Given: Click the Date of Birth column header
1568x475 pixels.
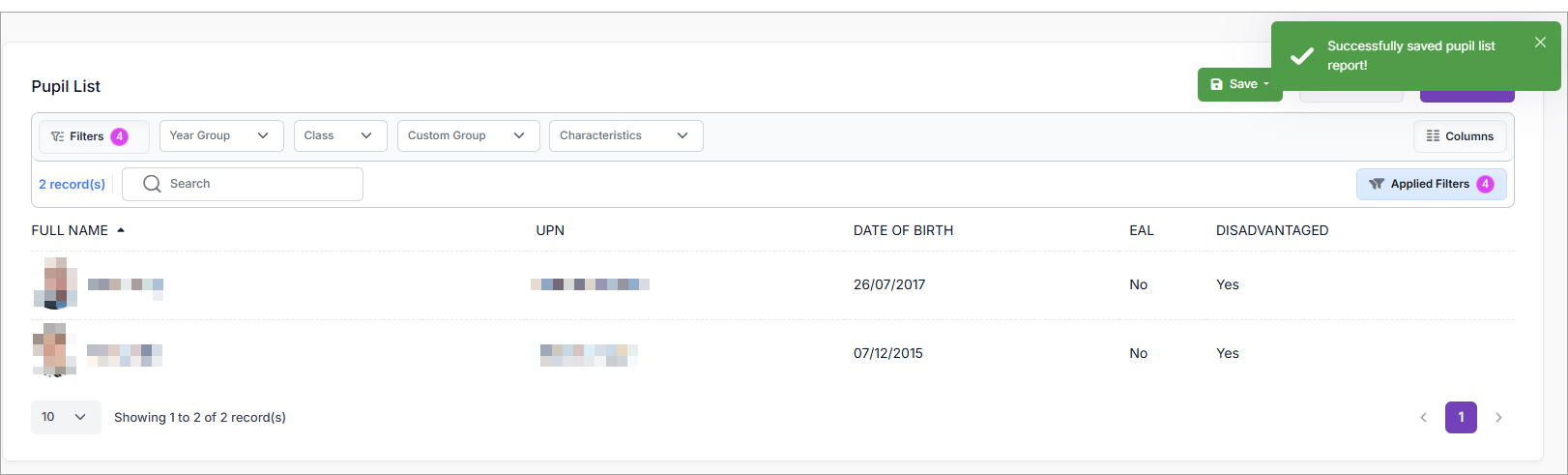Looking at the screenshot, I should coord(903,230).
